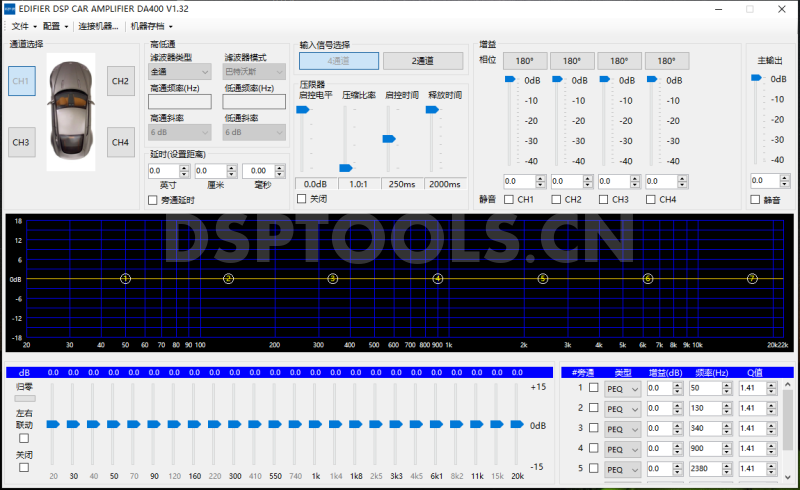Click band 5 frequency field showing 2380

[706, 469]
